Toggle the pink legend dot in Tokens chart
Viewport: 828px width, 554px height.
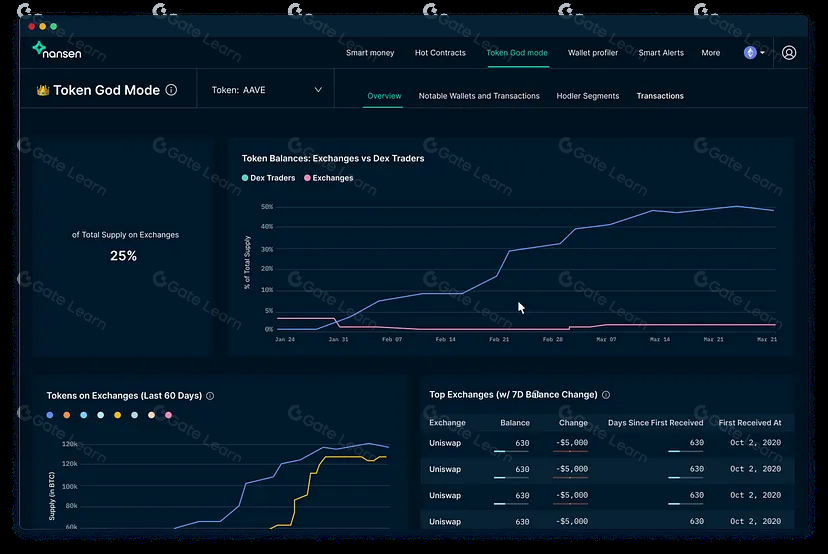[168, 415]
